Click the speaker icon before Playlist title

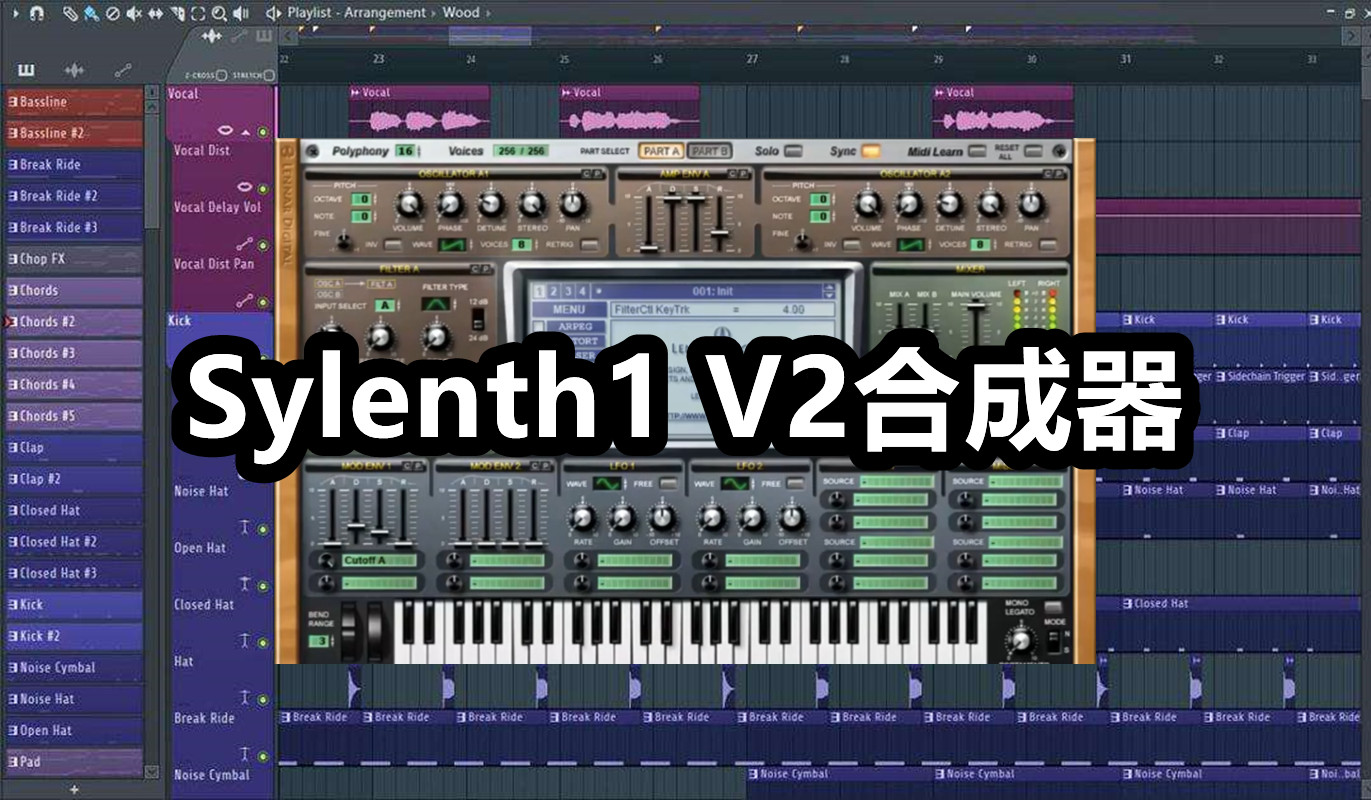click(x=273, y=13)
